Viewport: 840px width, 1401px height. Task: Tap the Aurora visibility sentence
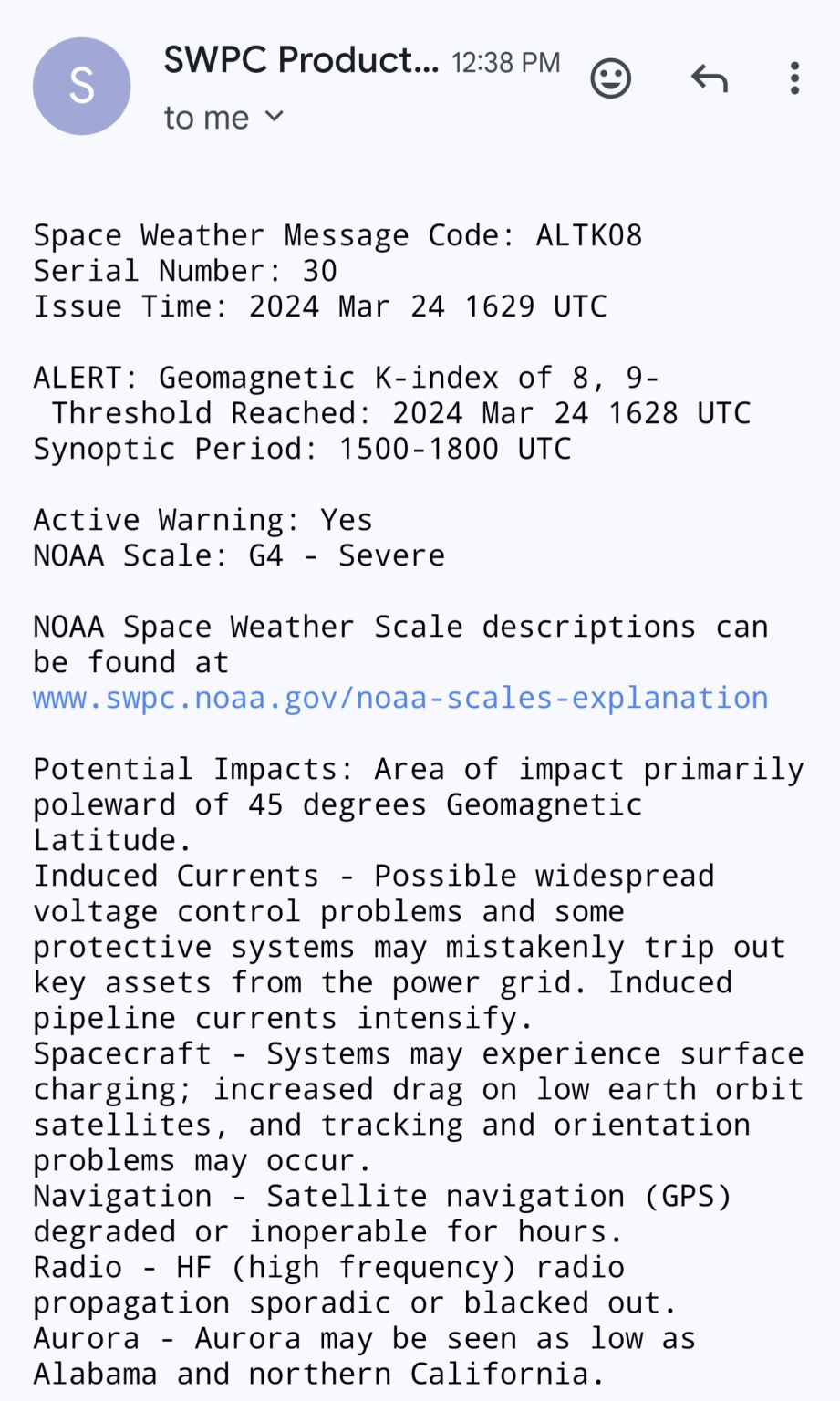click(x=364, y=1356)
